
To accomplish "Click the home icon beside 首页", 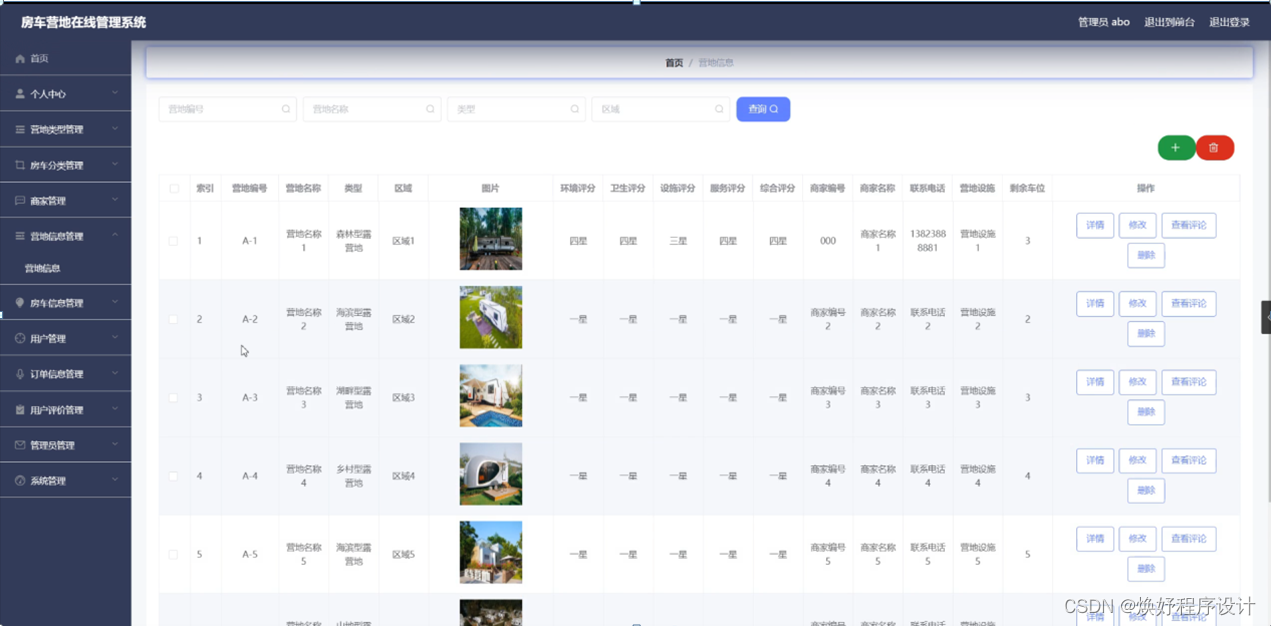I will point(20,59).
